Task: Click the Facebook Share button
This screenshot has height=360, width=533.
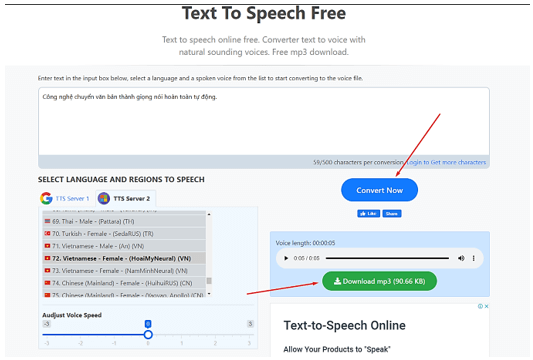Action: [392, 213]
